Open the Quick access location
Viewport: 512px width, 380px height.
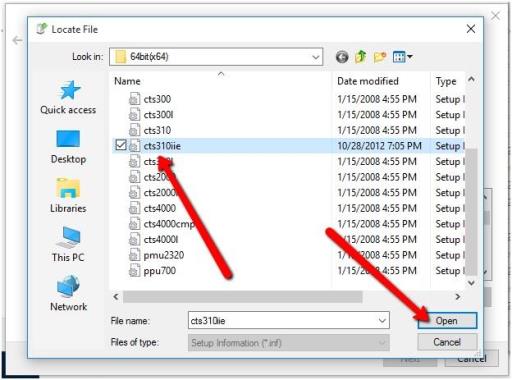tap(68, 97)
